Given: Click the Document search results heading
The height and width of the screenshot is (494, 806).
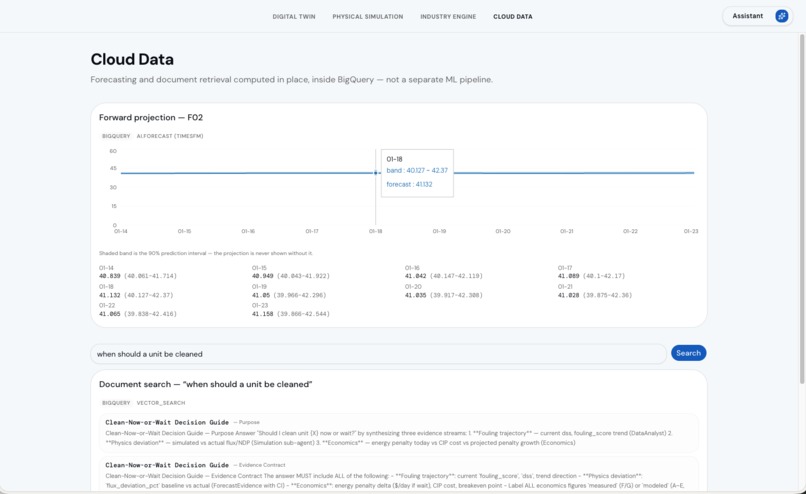Looking at the screenshot, I should pos(205,385).
